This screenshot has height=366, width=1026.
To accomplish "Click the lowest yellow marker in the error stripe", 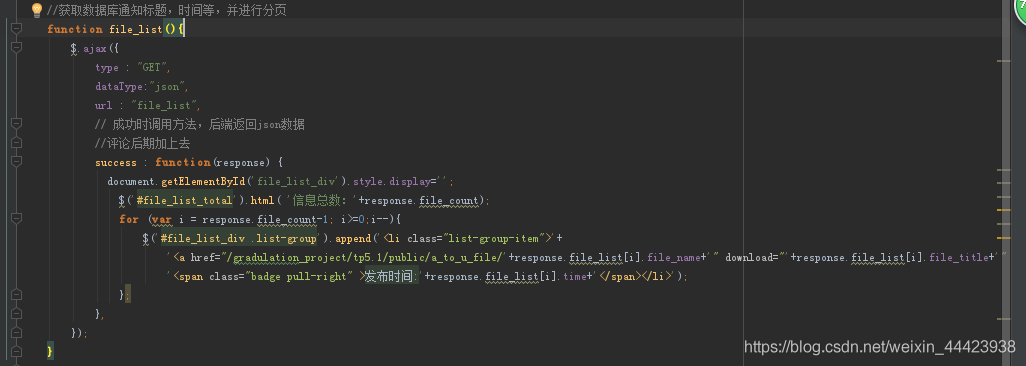I will point(1003,318).
